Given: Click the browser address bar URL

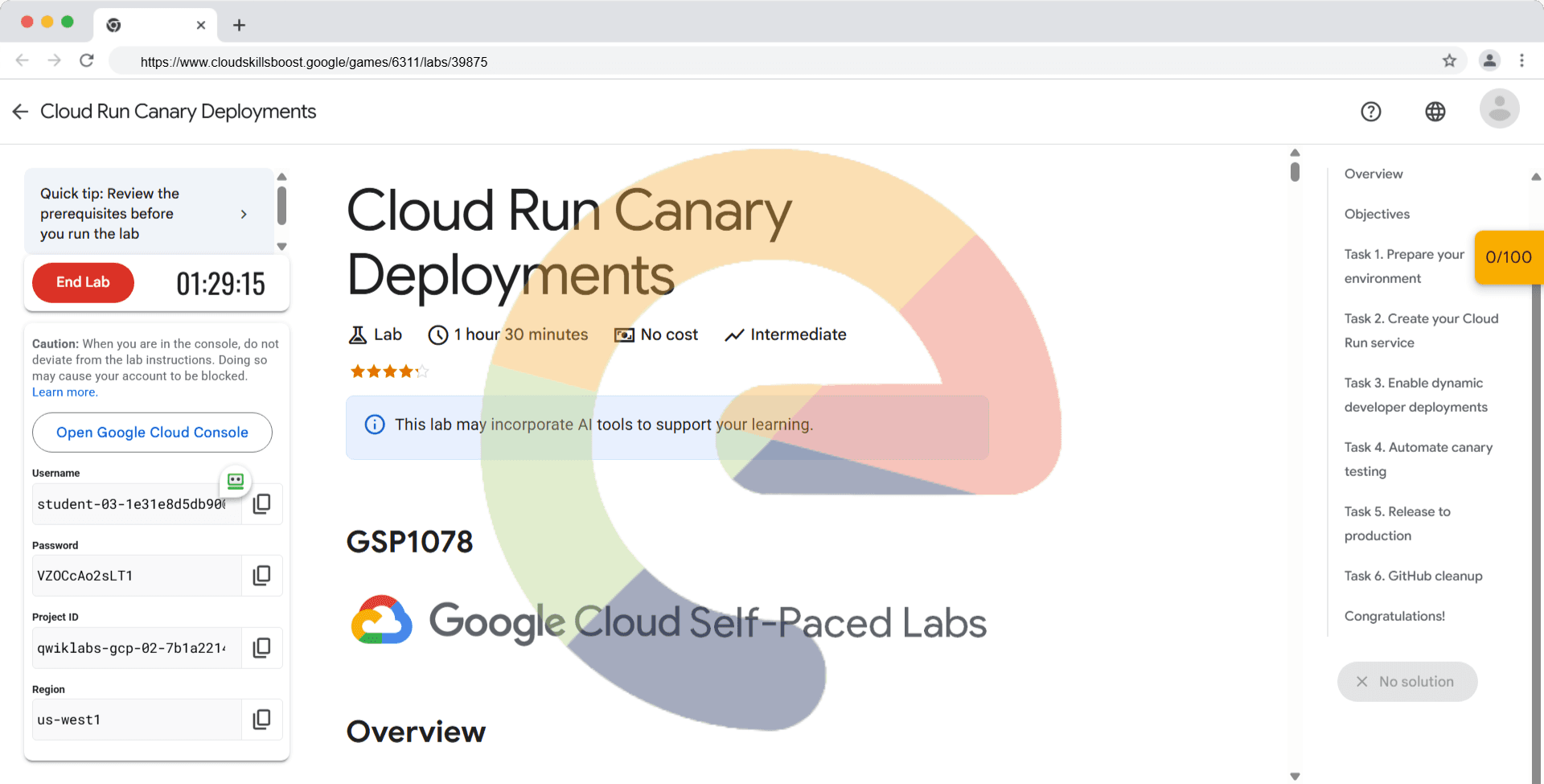Looking at the screenshot, I should [x=314, y=62].
